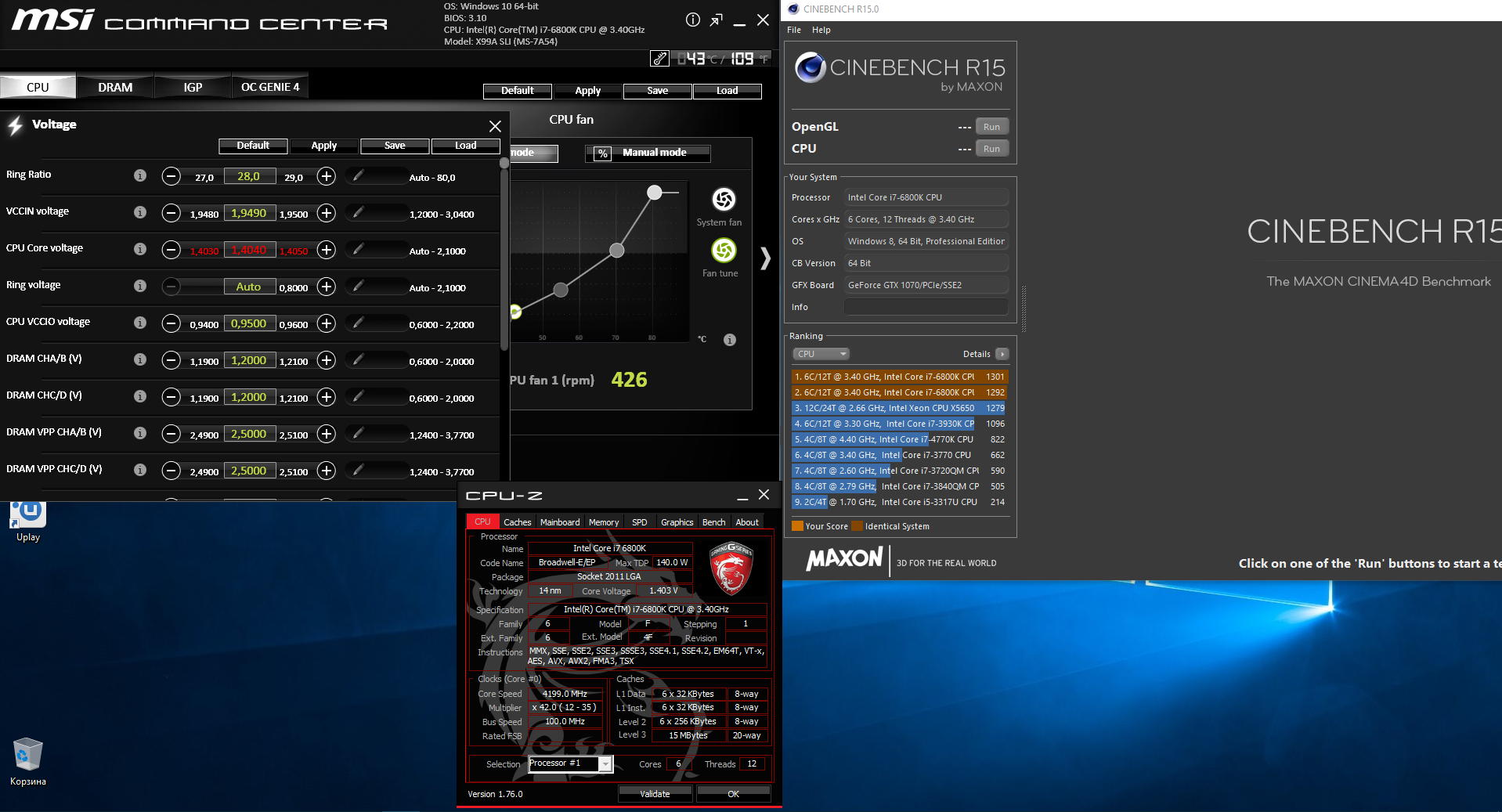Show info for the DRAM CHA/B (V) setting
Viewport: 1502px width, 812px height.
click(140, 359)
